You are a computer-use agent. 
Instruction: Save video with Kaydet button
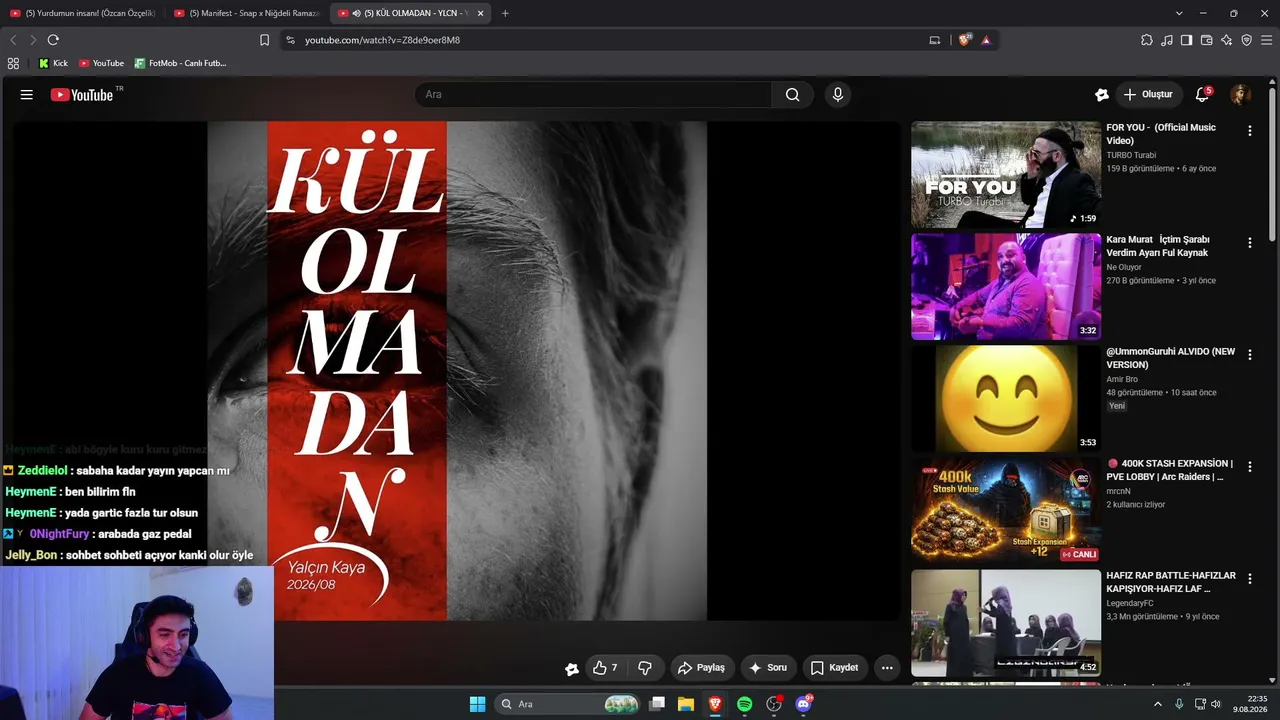coord(835,668)
